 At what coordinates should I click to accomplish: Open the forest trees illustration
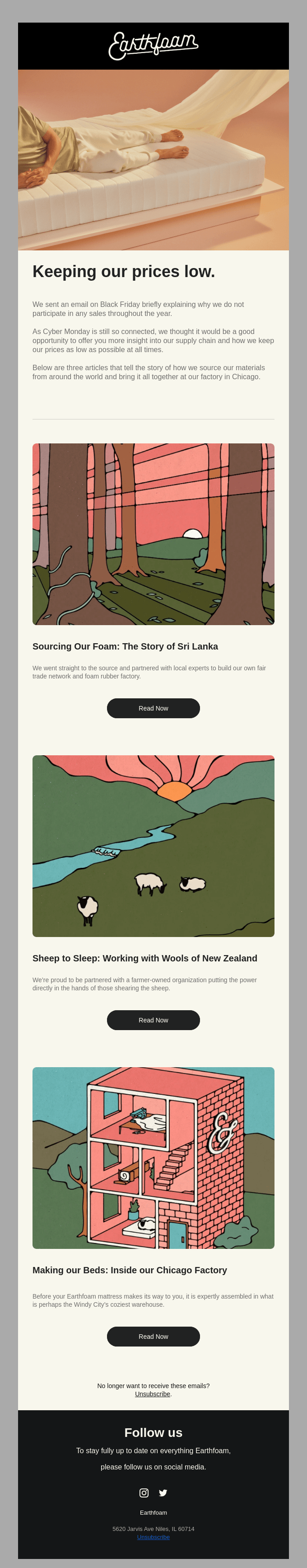coord(153,534)
